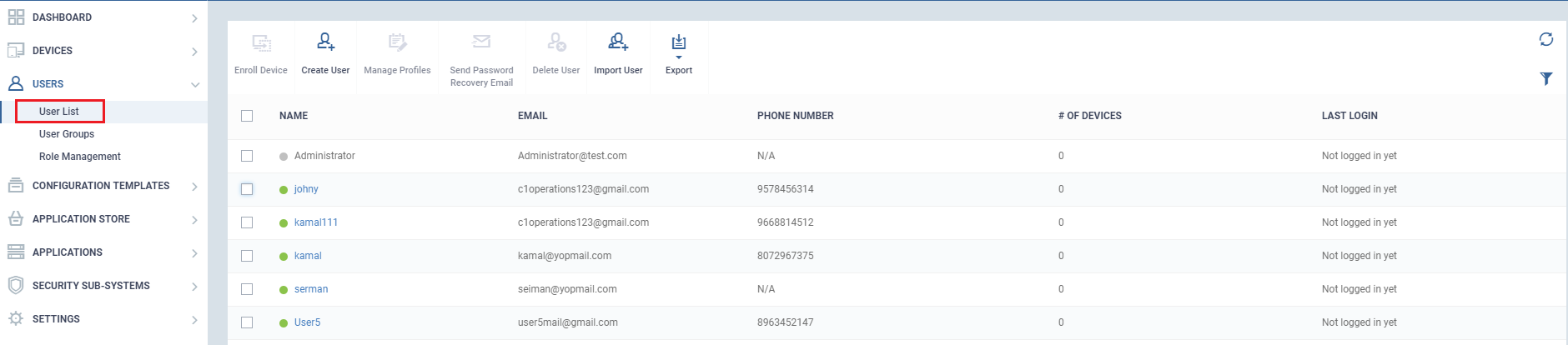Click phone number 8963452147

pos(786,322)
